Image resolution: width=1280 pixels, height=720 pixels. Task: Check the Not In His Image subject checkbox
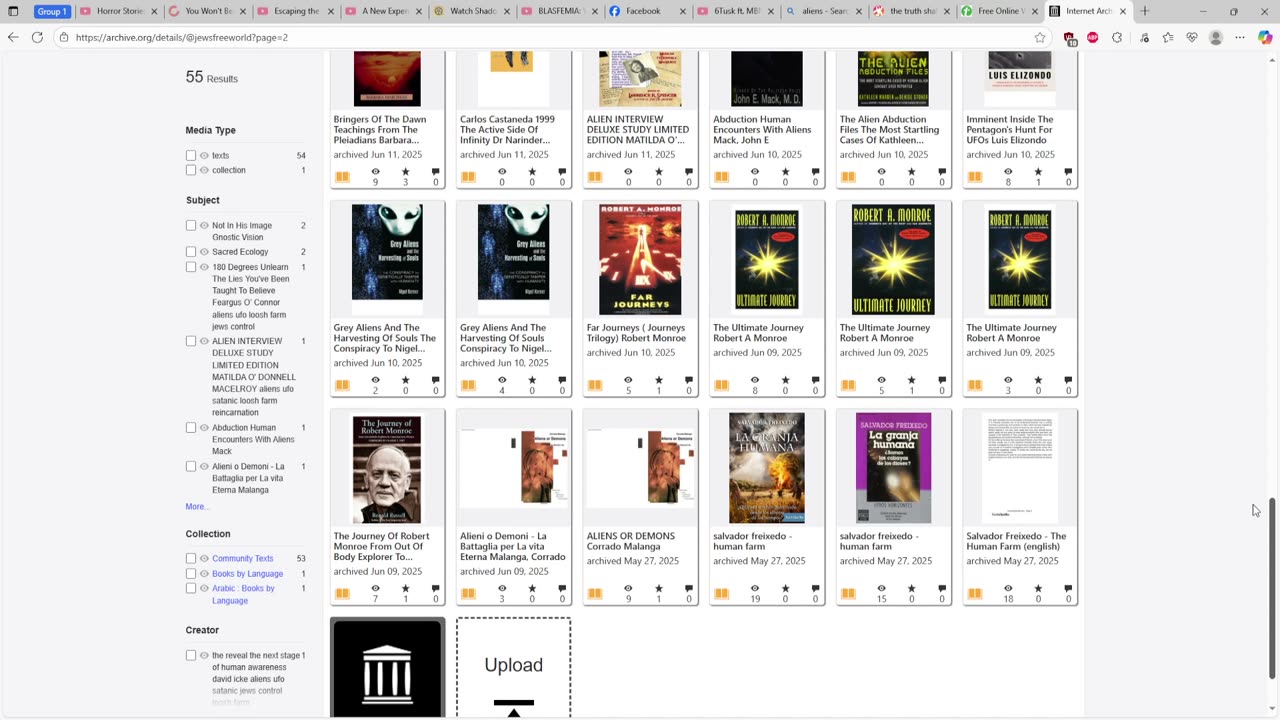(x=191, y=226)
